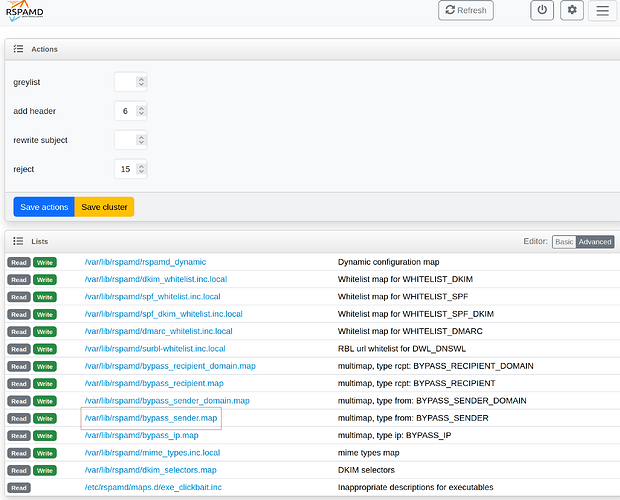Click the add header score input
620x500 pixels.
pos(130,111)
